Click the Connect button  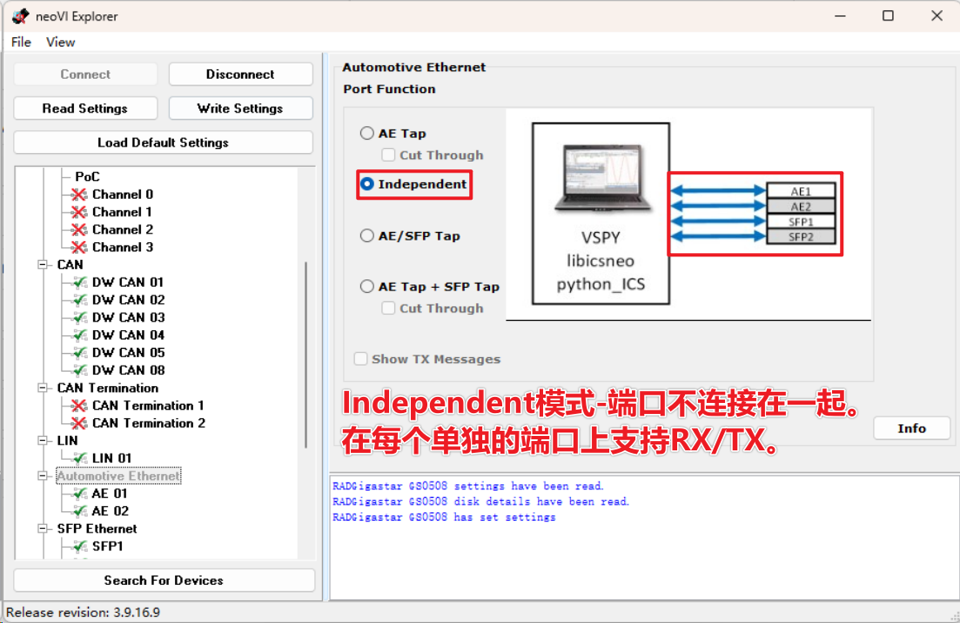coord(85,74)
